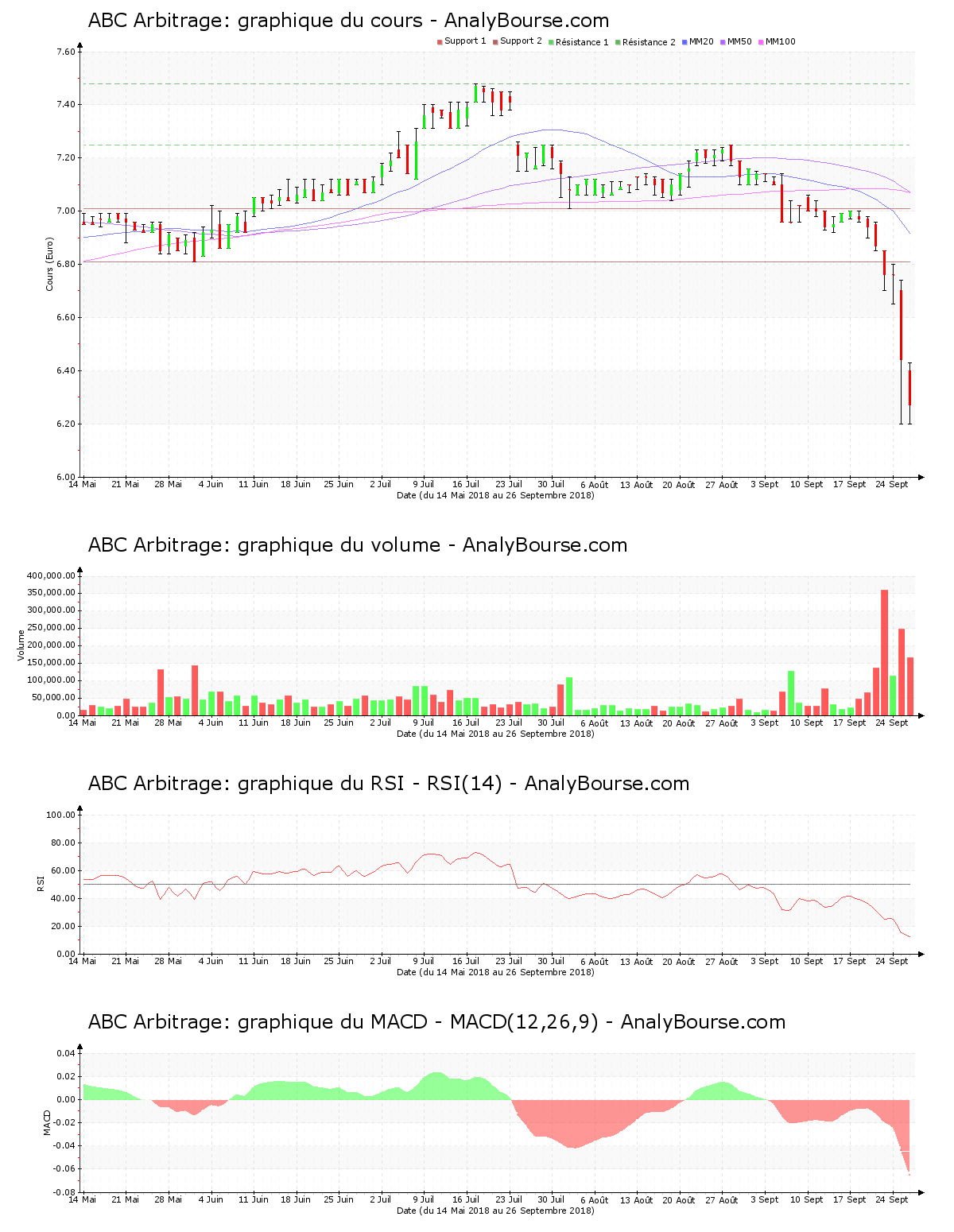
Task: Click the 100,000.00 volume axis value
Action: (51, 680)
